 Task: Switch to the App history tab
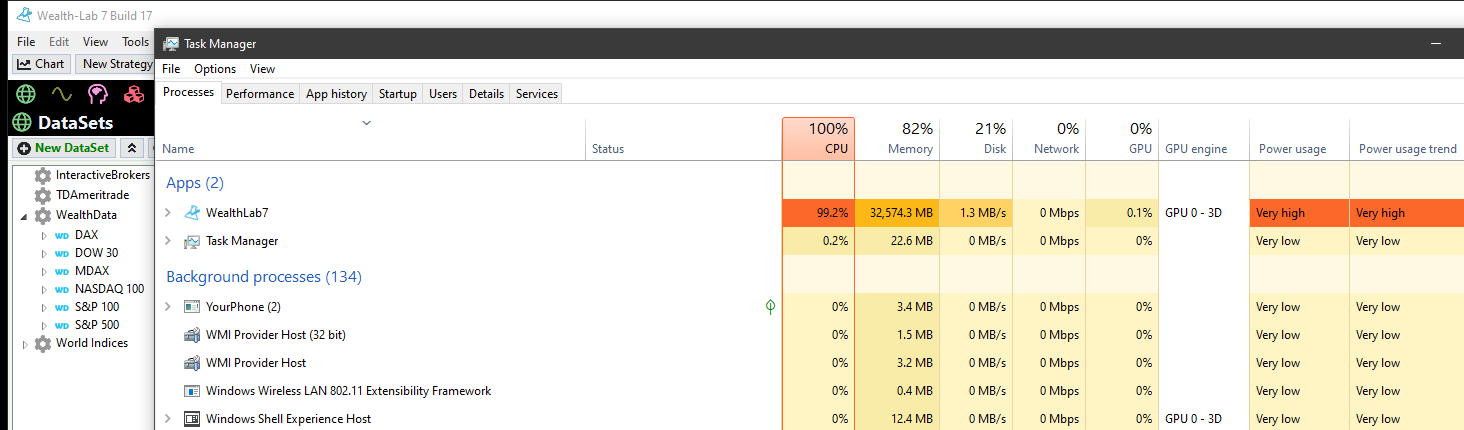pyautogui.click(x=336, y=94)
